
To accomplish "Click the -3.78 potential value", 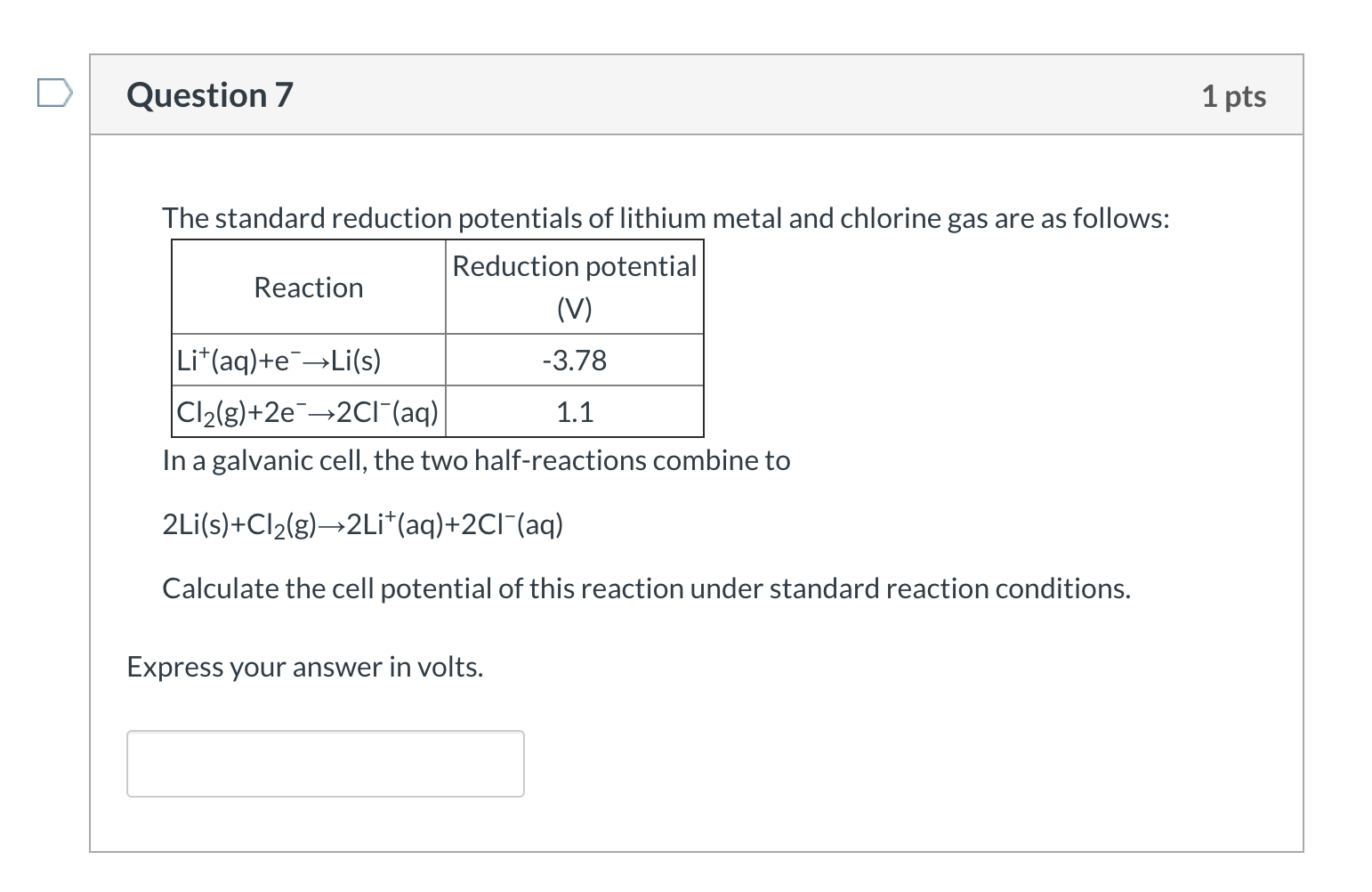I will click(574, 360).
